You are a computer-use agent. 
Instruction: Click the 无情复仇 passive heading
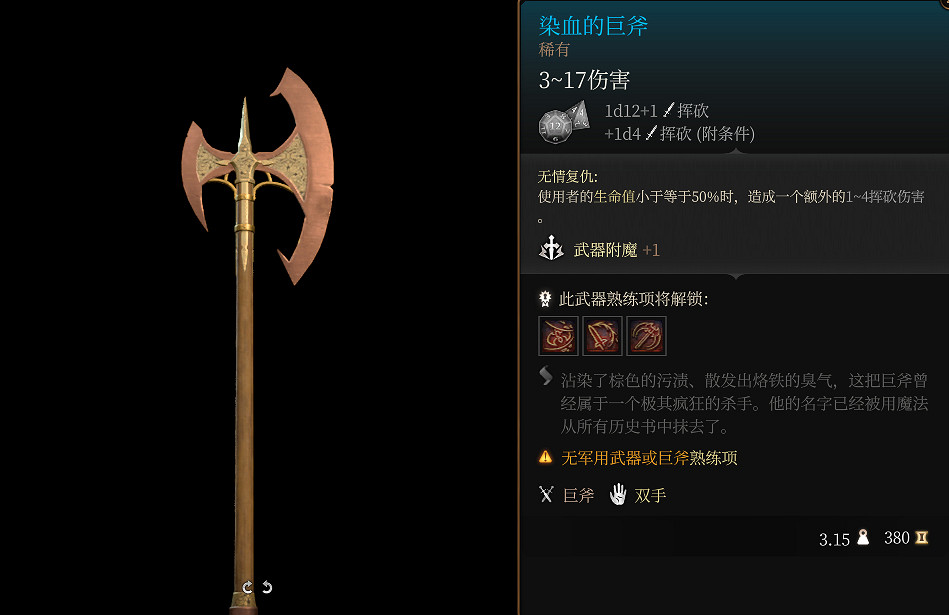(x=568, y=177)
